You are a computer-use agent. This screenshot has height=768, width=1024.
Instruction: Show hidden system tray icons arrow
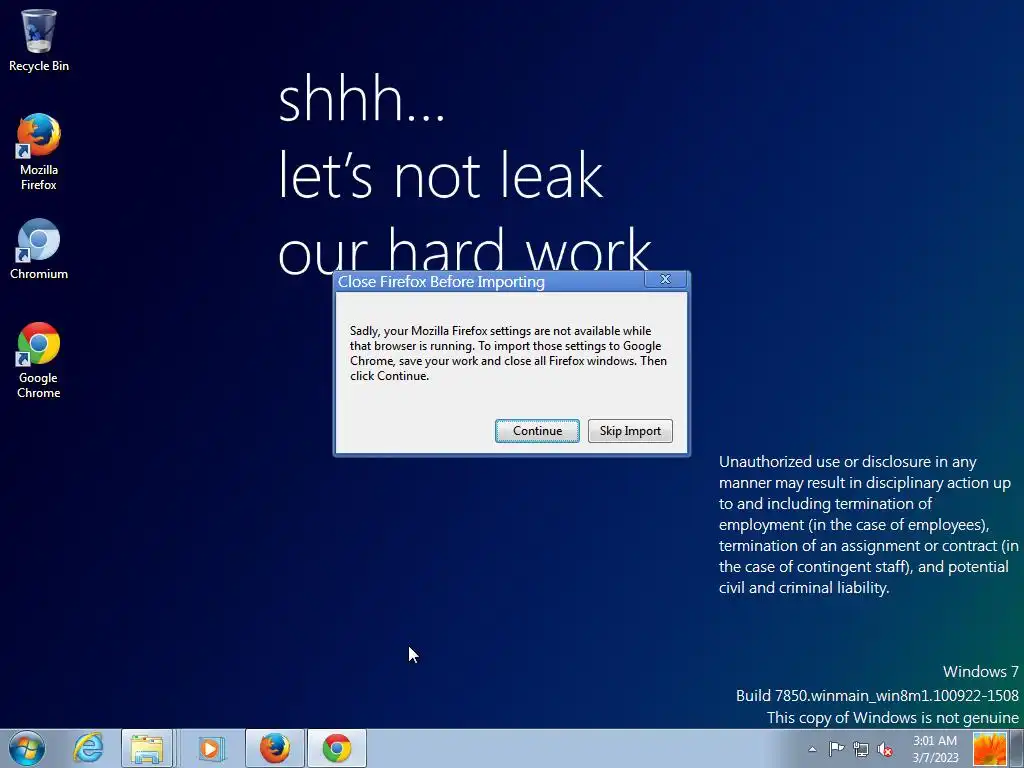(812, 750)
